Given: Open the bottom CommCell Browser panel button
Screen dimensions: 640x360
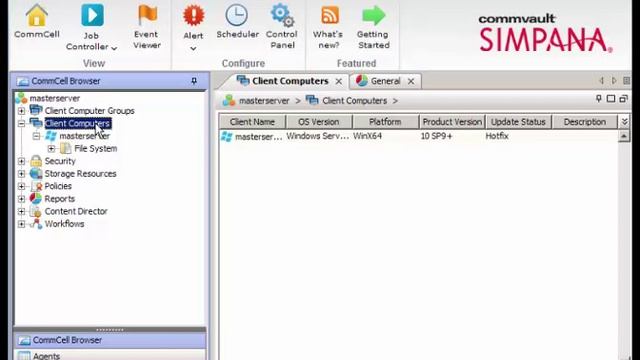Looking at the screenshot, I should point(110,340).
